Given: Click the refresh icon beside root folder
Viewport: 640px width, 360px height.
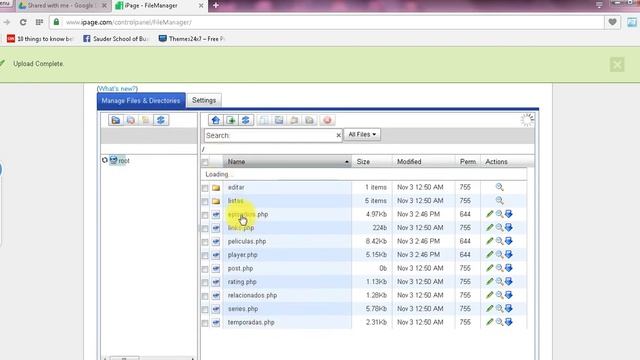Looking at the screenshot, I should [104, 160].
